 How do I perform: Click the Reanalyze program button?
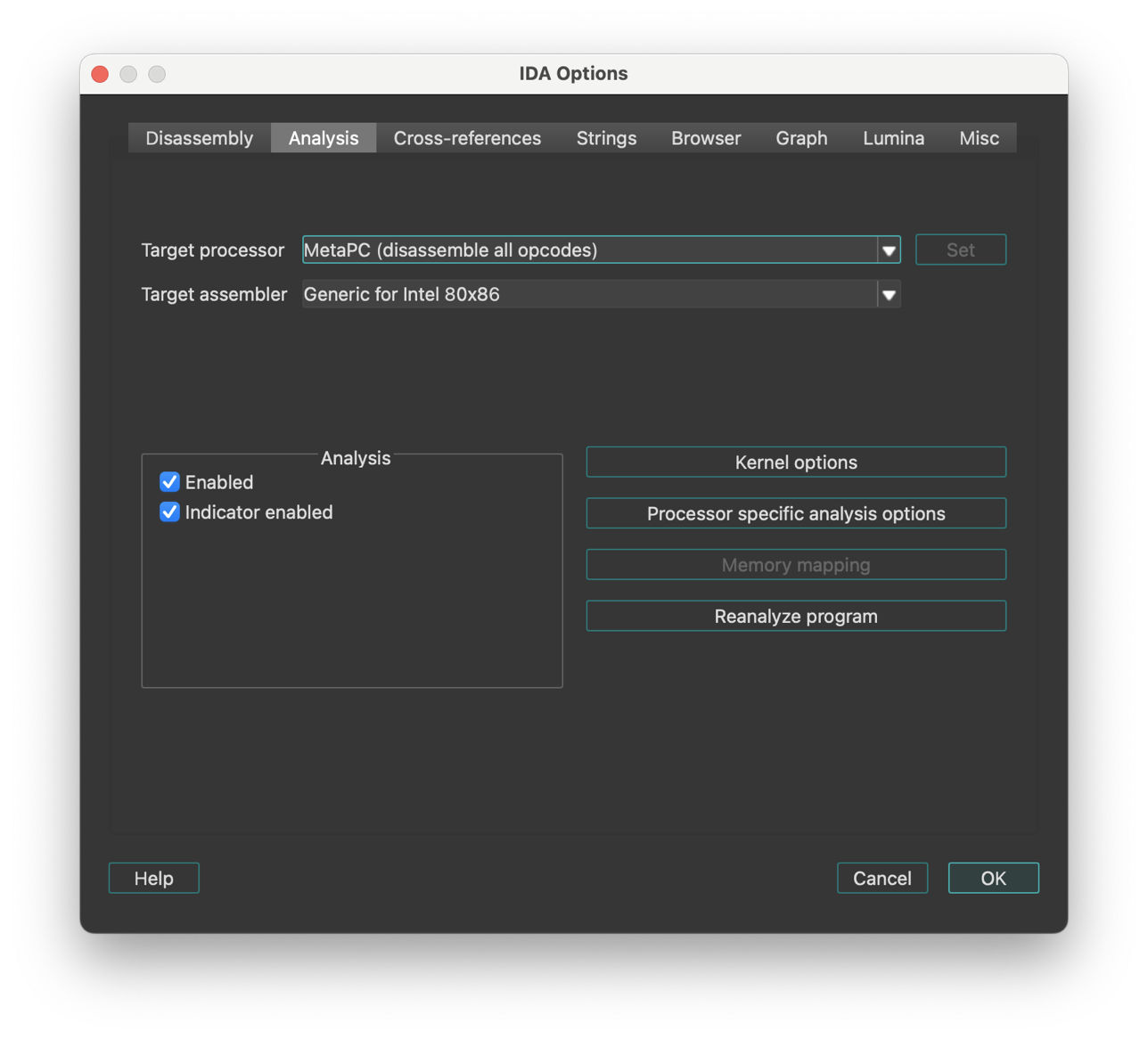tap(796, 615)
